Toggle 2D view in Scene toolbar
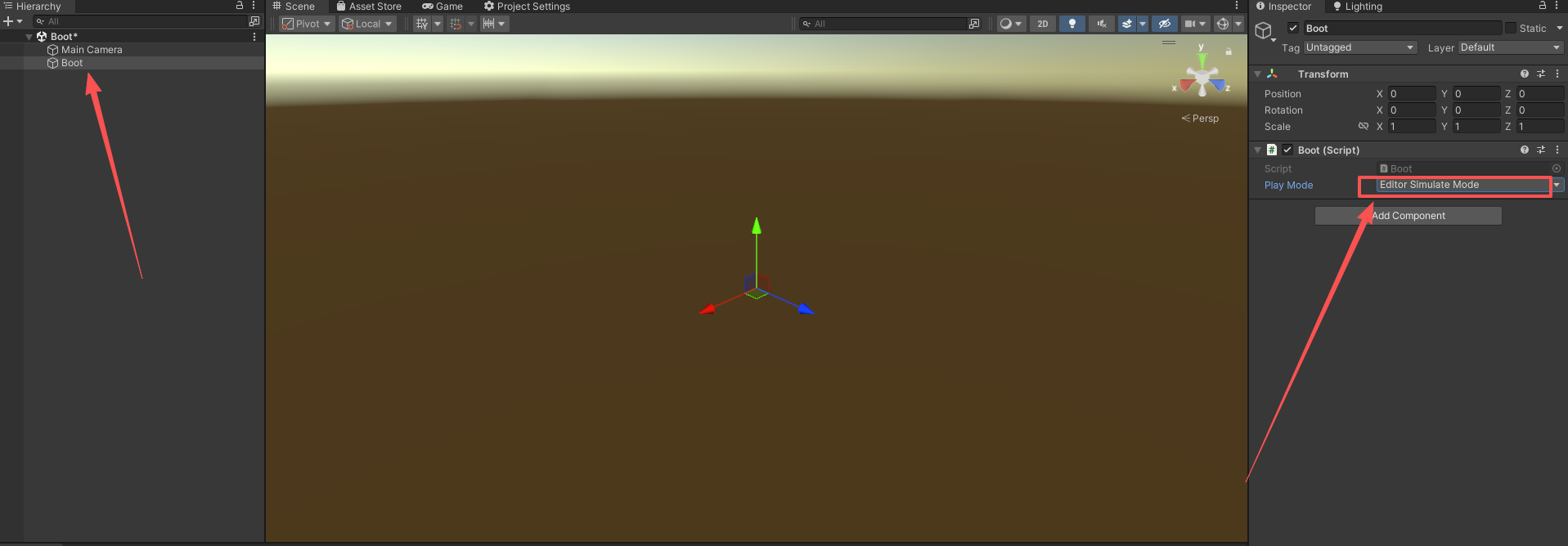Screen dimensions: 1568x546 pyautogui.click(x=1042, y=24)
